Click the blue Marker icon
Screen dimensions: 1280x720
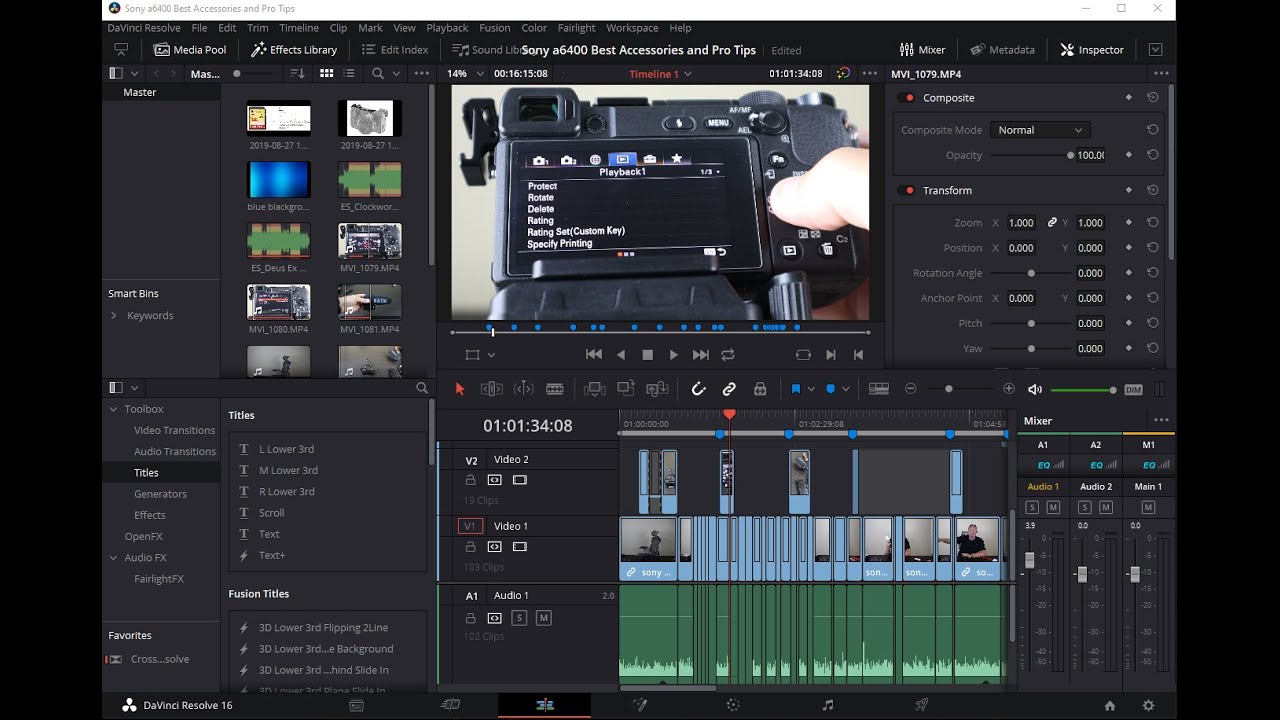tap(830, 389)
